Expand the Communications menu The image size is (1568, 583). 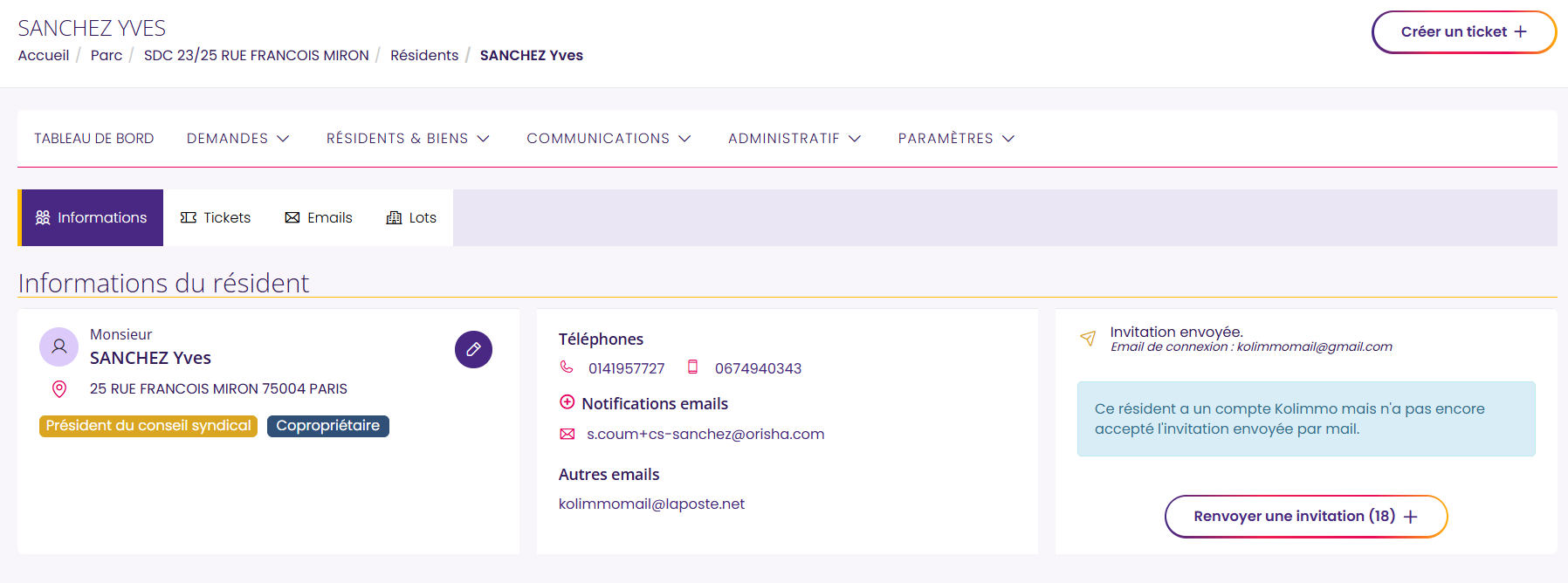pyautogui.click(x=609, y=139)
